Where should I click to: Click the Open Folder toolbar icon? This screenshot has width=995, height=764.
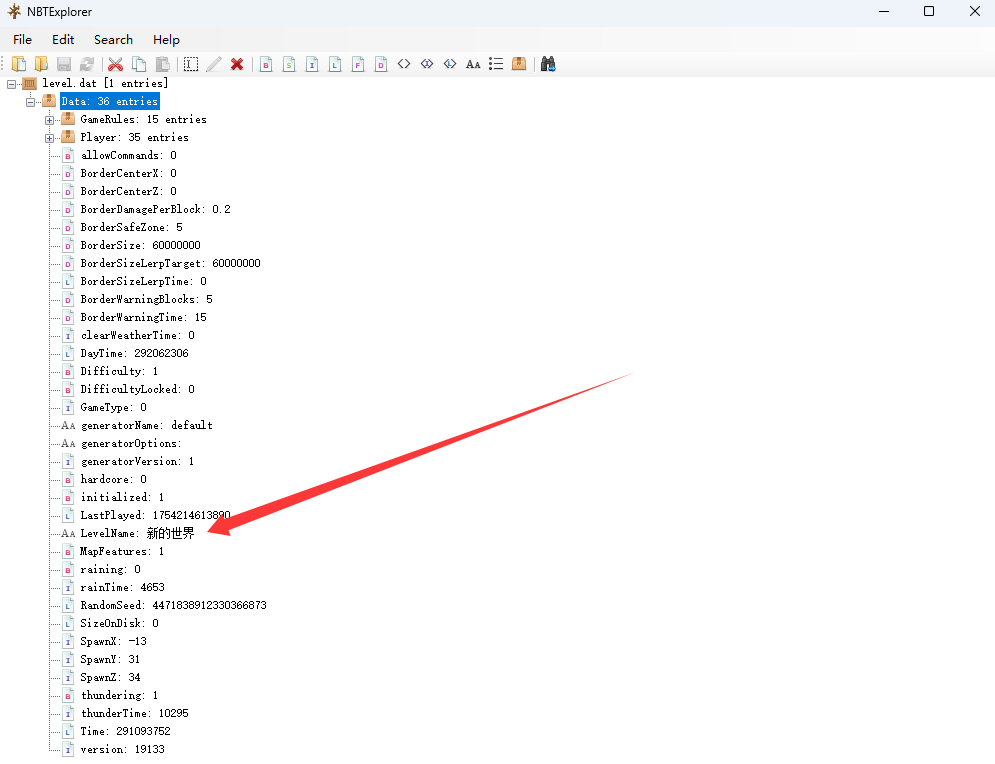pos(41,64)
